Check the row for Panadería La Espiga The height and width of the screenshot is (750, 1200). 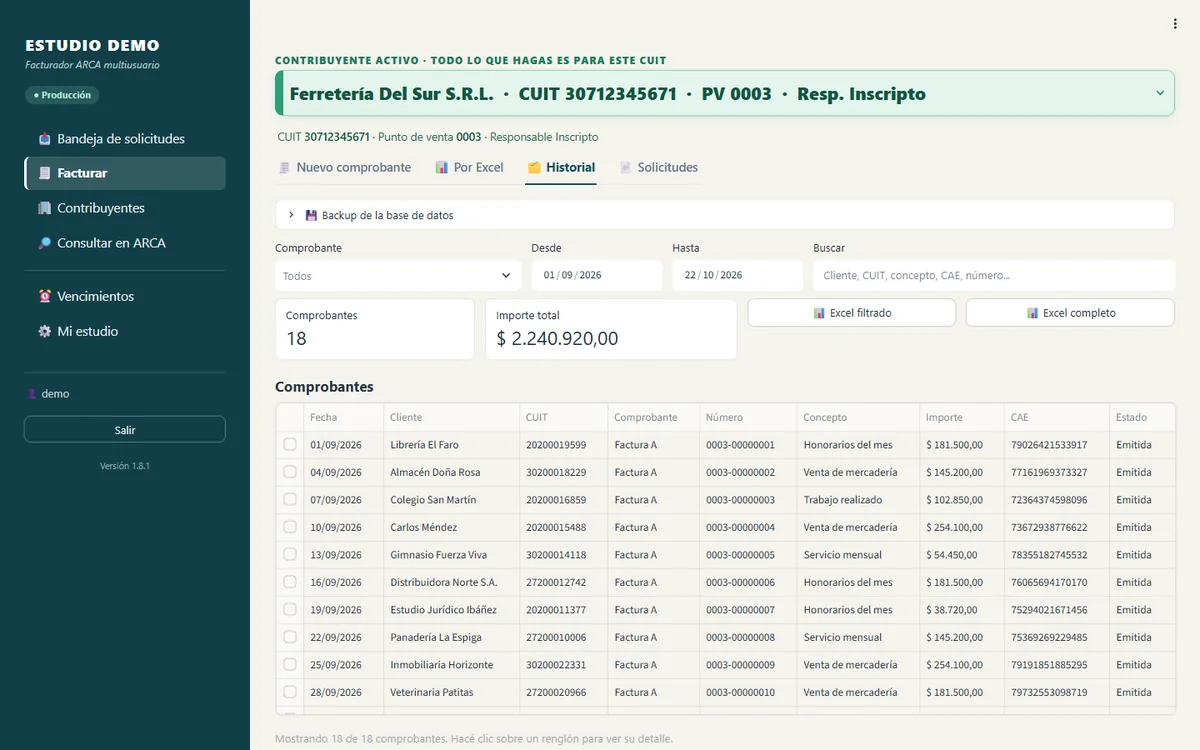tap(290, 637)
